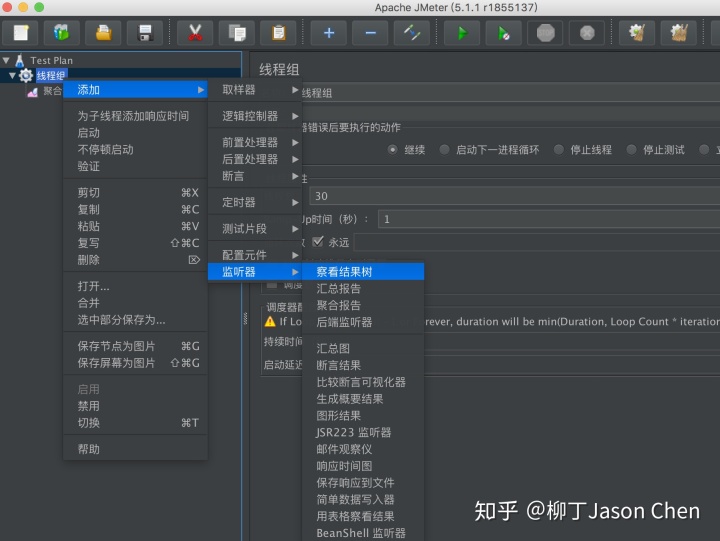Select 汇总报告 from listener list
The width and height of the screenshot is (720, 541).
363,289
